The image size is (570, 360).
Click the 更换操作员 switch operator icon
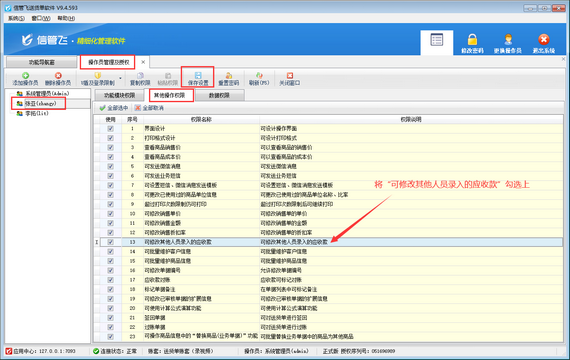coord(508,39)
